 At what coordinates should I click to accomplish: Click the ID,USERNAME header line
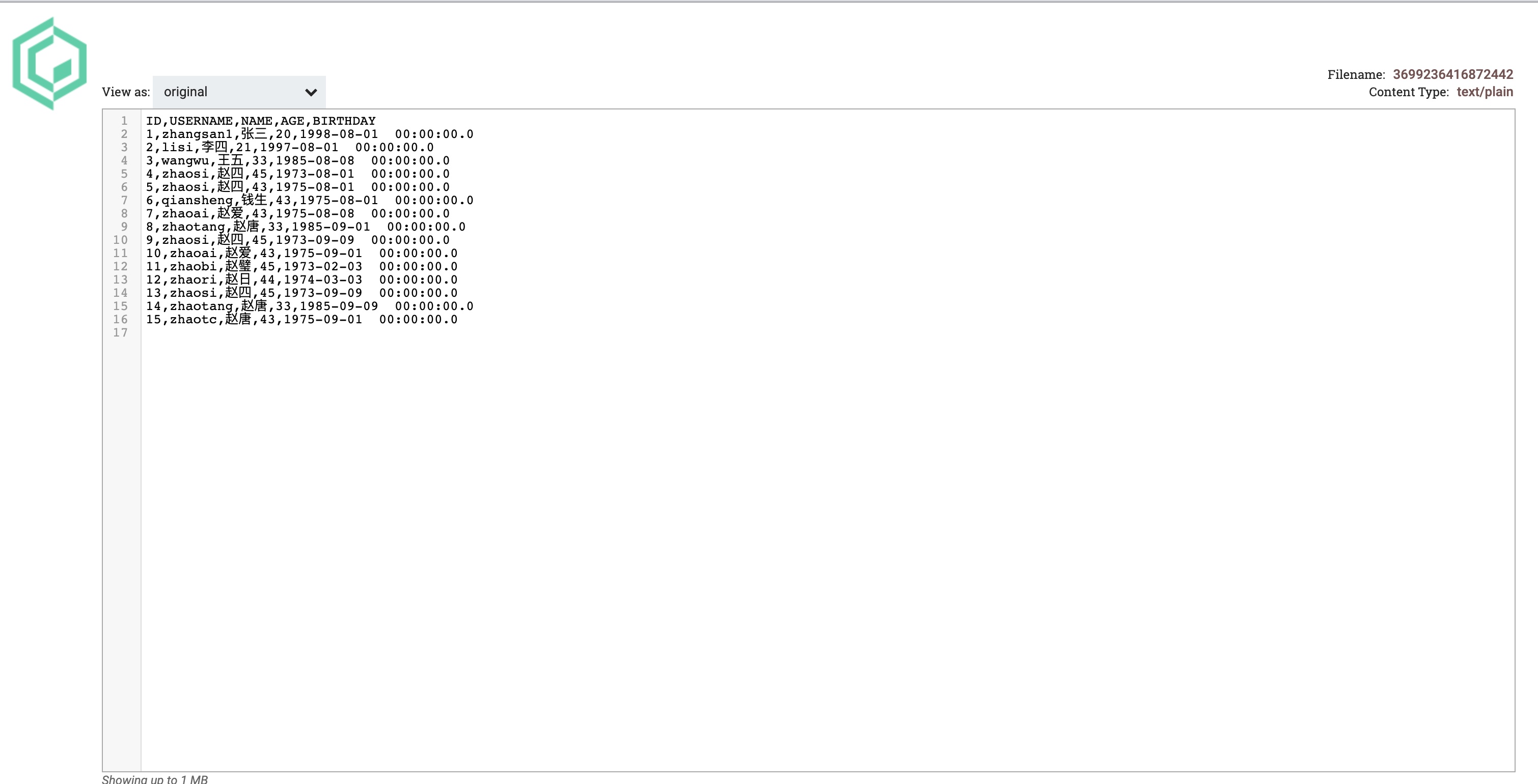(261, 121)
